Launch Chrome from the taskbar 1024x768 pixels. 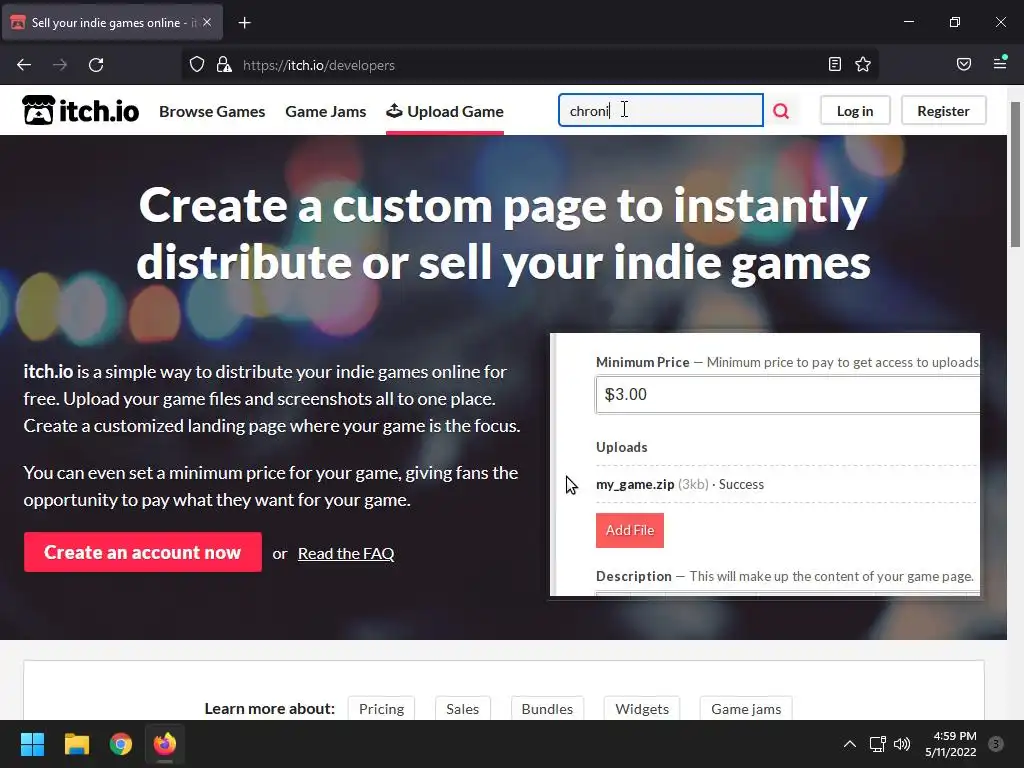coord(121,744)
